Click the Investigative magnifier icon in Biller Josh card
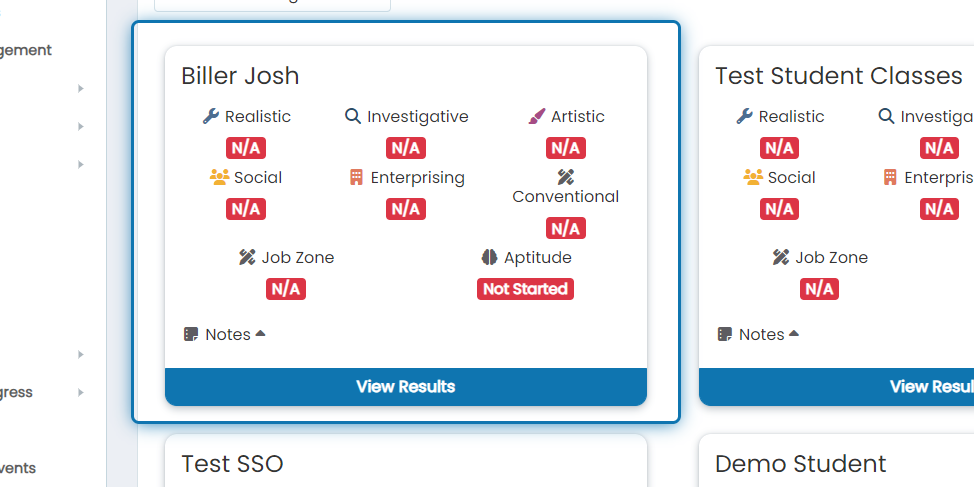Viewport: 974px width, 487px height. click(353, 116)
